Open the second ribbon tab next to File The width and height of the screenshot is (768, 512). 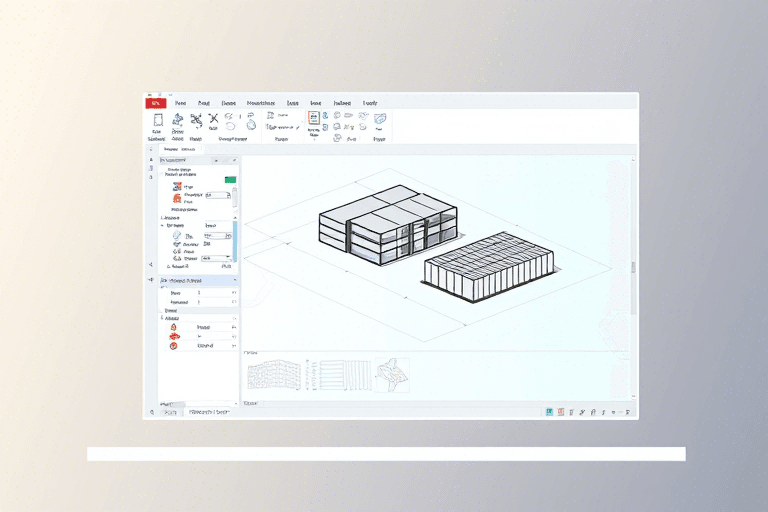(x=180, y=102)
